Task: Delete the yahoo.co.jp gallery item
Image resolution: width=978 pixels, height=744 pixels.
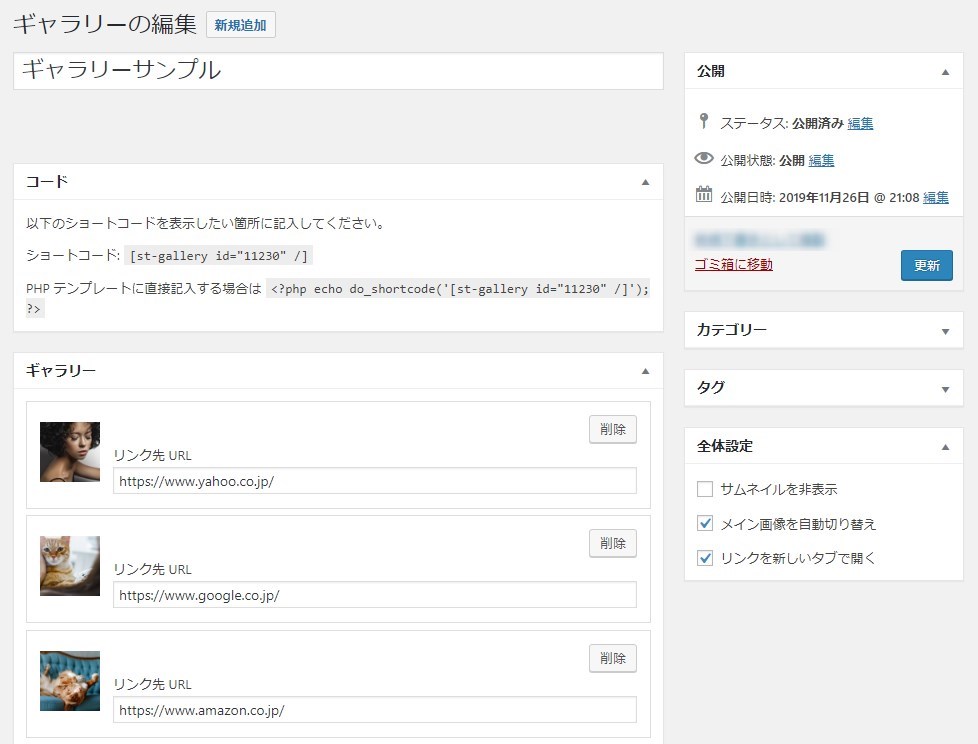Action: [612, 429]
